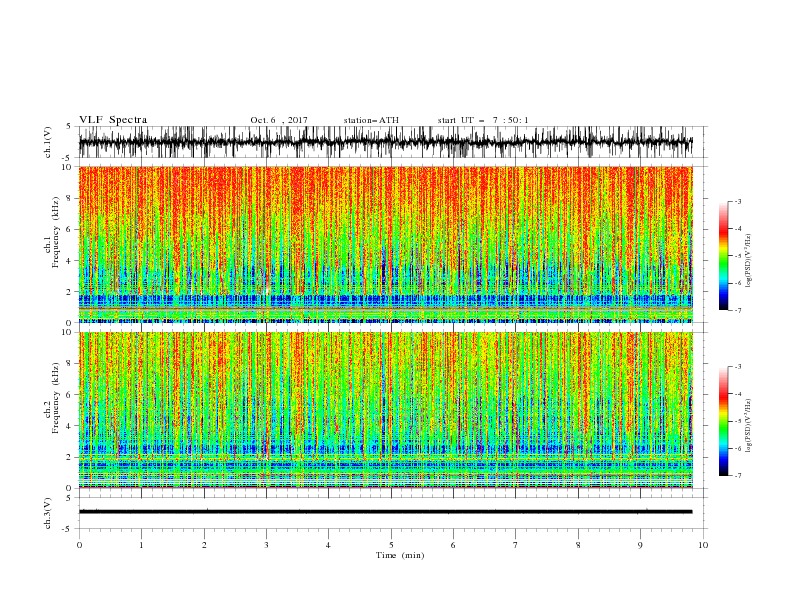Click the ch.1 PSD color bar
The image size is (792, 612).
723,256
